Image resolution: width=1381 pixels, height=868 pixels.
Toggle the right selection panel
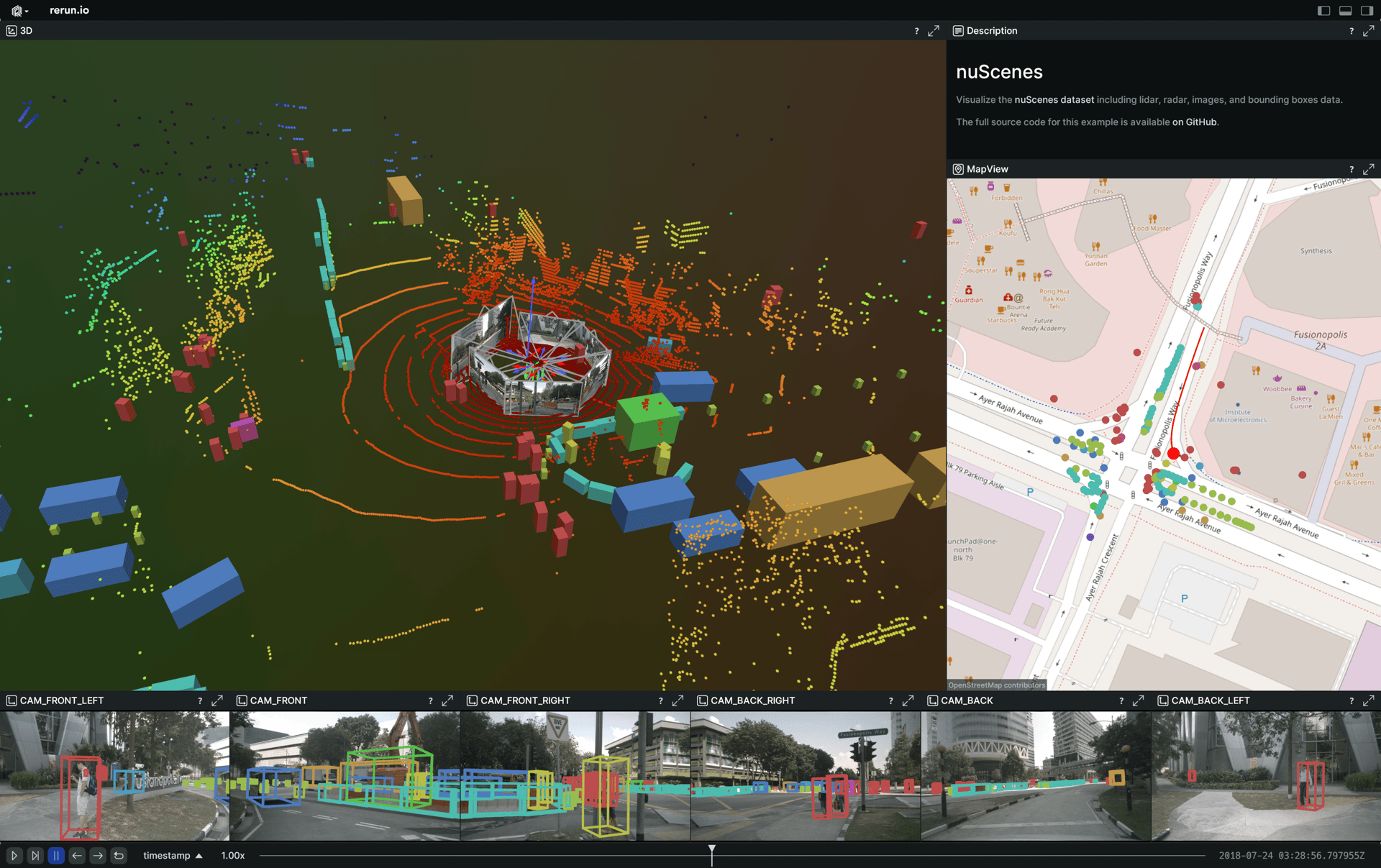point(1367,10)
